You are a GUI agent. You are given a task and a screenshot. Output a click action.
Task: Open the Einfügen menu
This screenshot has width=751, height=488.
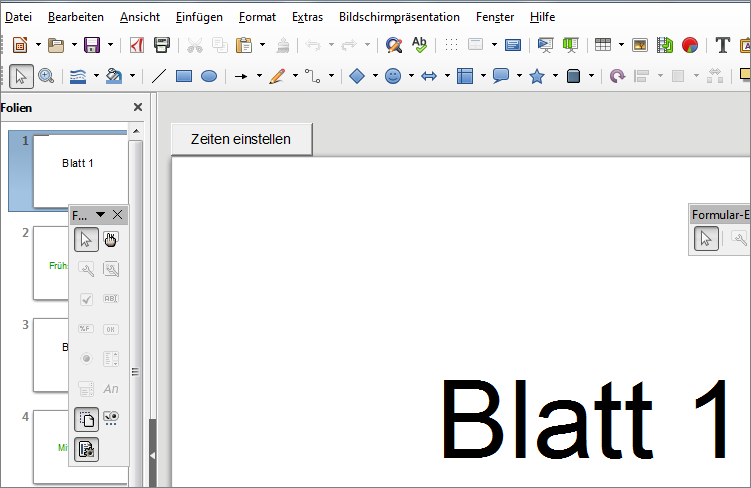tap(199, 17)
